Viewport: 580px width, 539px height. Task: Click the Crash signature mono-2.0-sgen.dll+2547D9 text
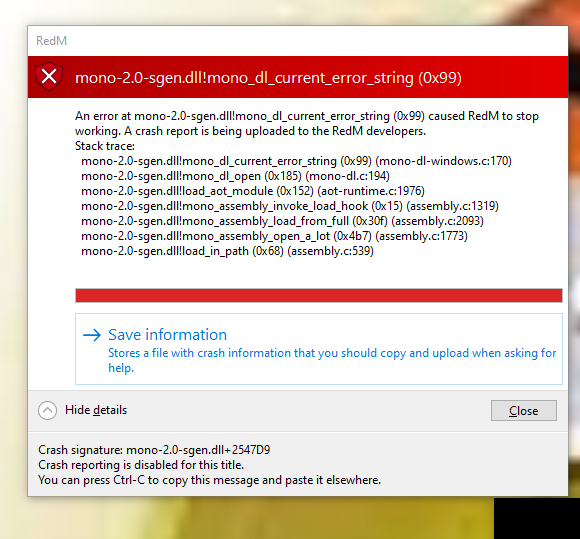pos(154,450)
